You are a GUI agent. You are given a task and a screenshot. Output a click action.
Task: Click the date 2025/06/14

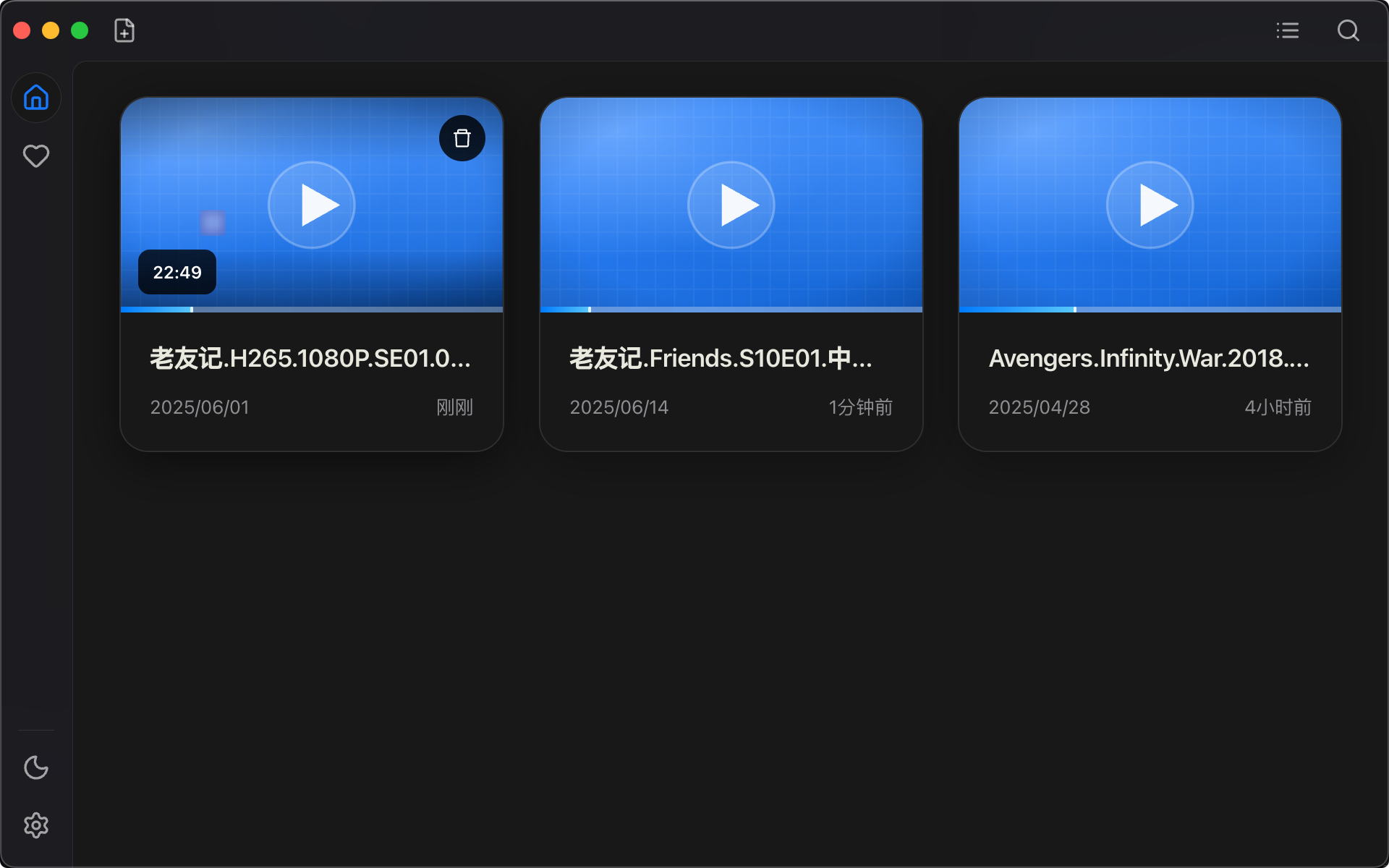click(619, 407)
